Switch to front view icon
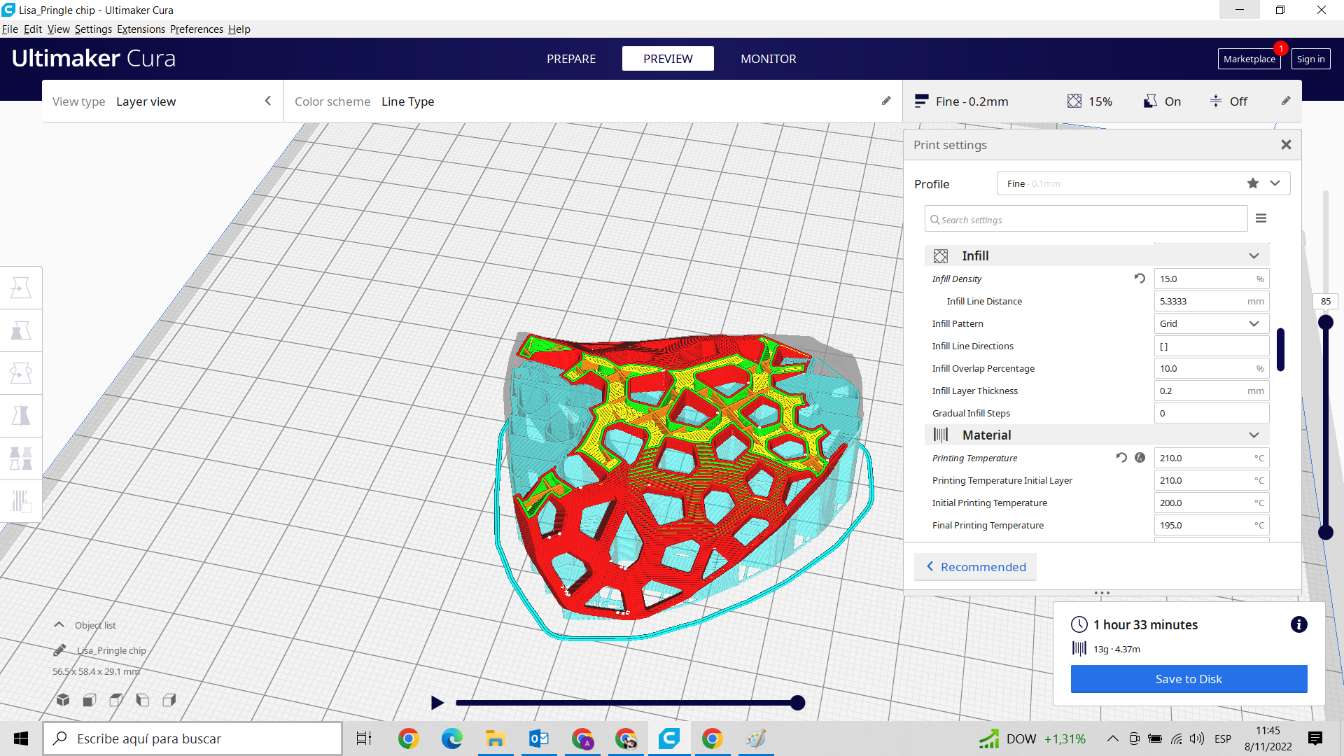 [89, 700]
